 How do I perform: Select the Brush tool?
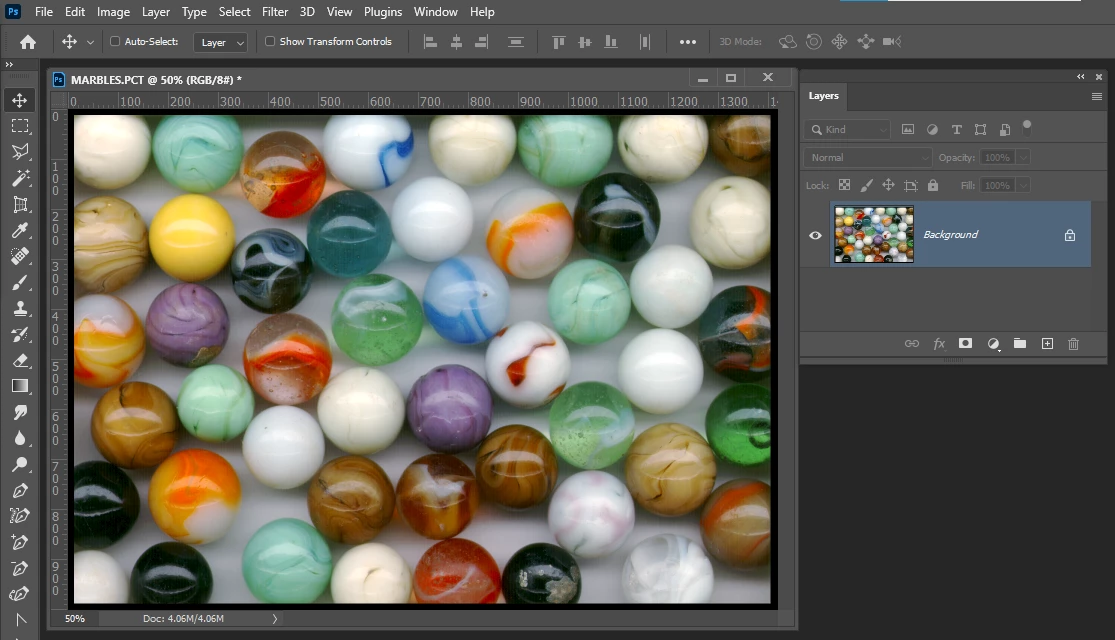[20, 282]
